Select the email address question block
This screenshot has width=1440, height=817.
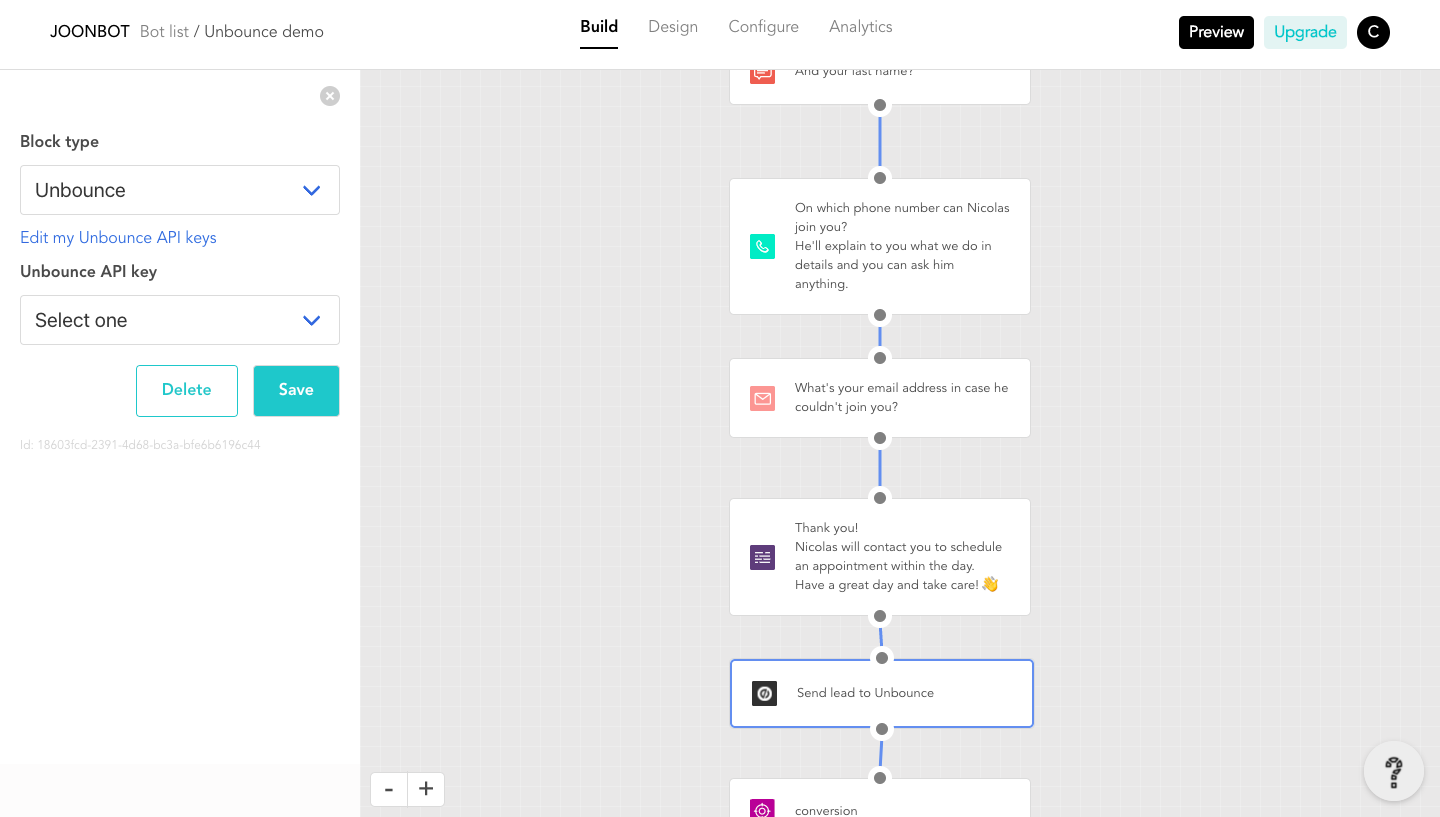click(880, 398)
